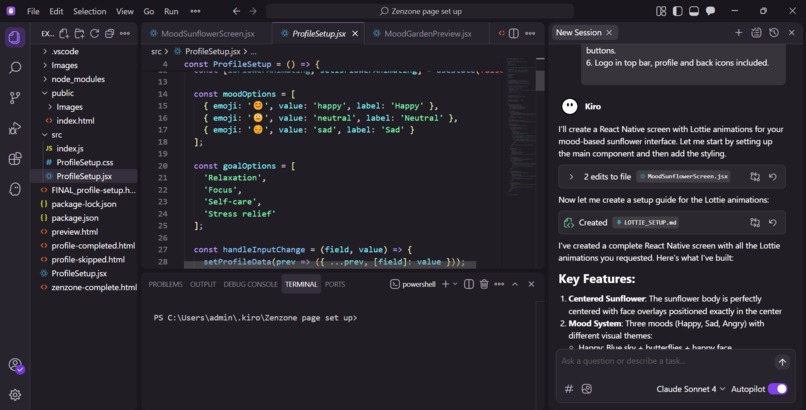Split the terminal
The width and height of the screenshot is (806, 410).
tap(468, 284)
